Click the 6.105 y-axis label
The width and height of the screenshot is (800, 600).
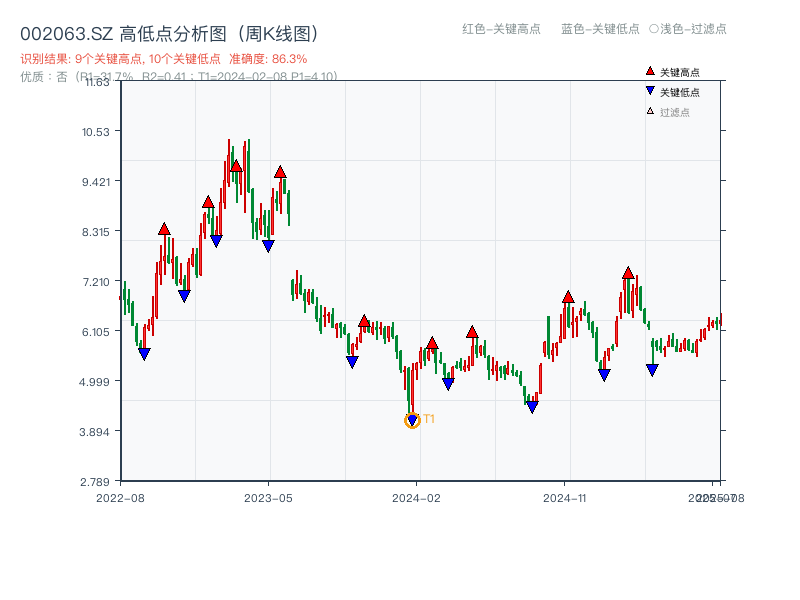click(96, 332)
